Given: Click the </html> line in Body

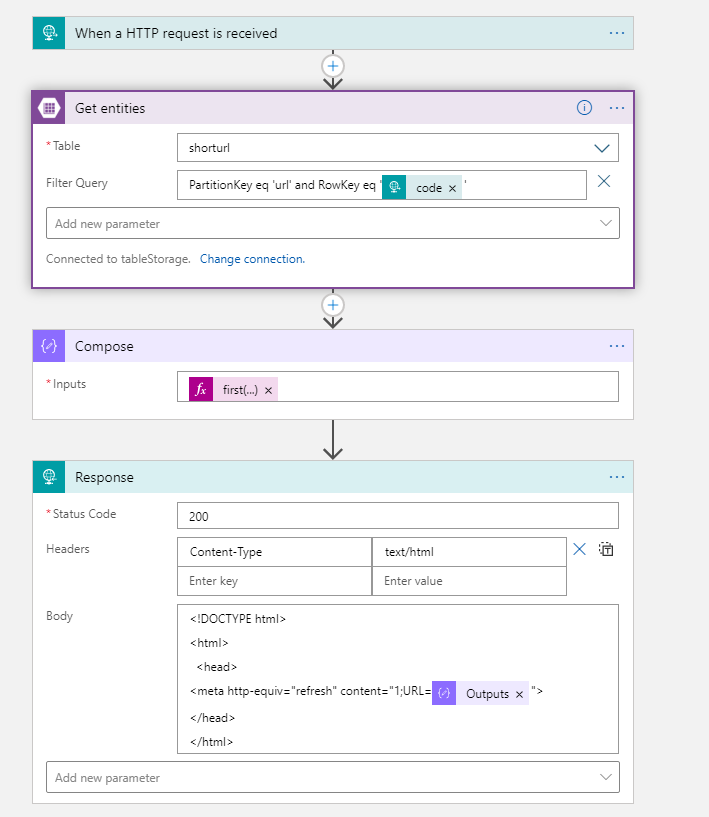Looking at the screenshot, I should (x=212, y=742).
